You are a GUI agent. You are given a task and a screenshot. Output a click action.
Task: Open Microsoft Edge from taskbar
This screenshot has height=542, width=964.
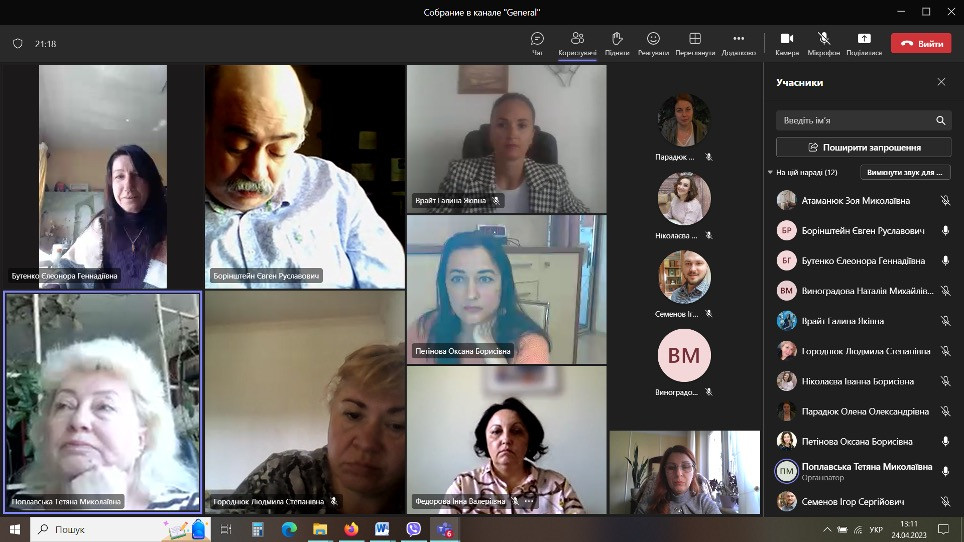[289, 529]
